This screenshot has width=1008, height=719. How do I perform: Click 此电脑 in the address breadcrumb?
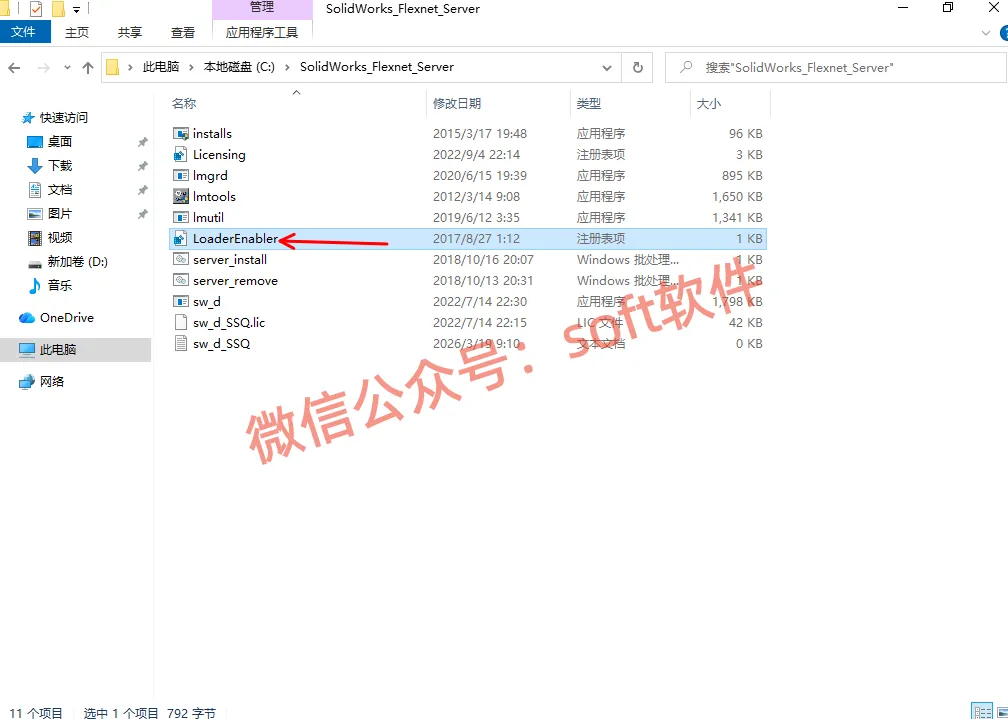coord(161,67)
